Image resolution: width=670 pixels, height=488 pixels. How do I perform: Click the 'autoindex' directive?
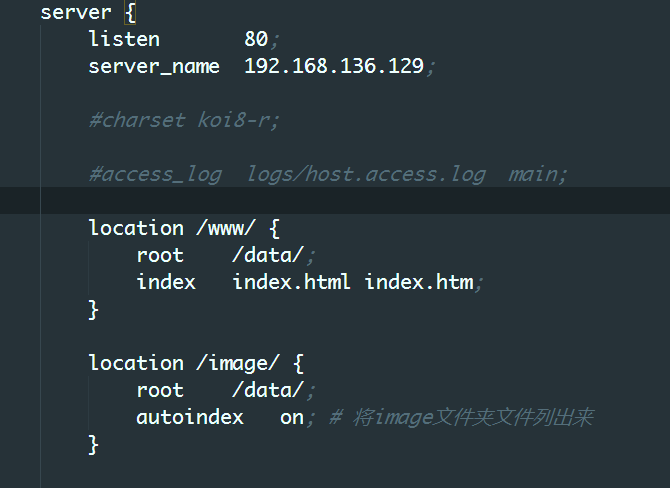tap(190, 417)
